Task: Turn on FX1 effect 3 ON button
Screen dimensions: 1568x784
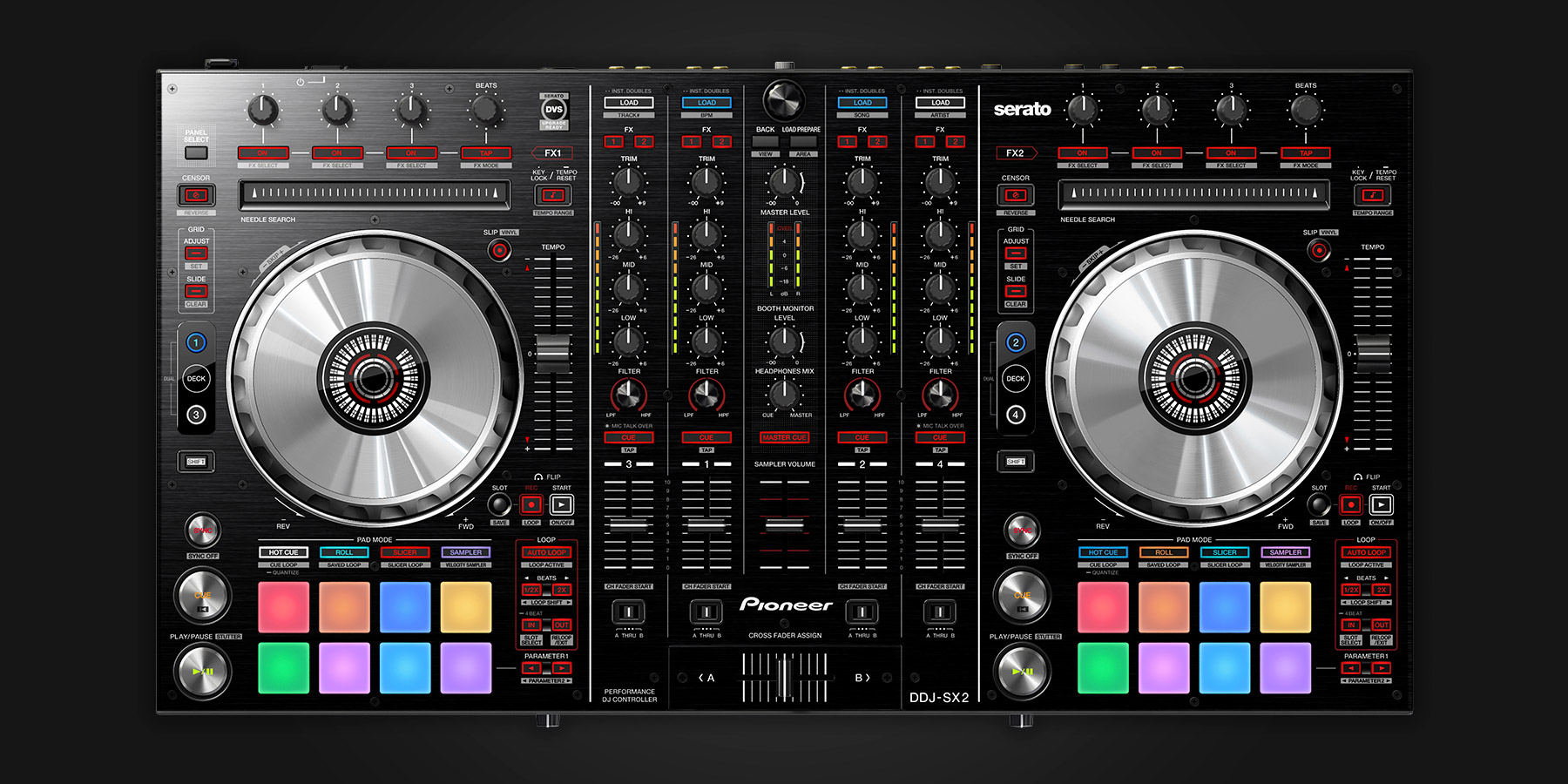Action: click(411, 152)
